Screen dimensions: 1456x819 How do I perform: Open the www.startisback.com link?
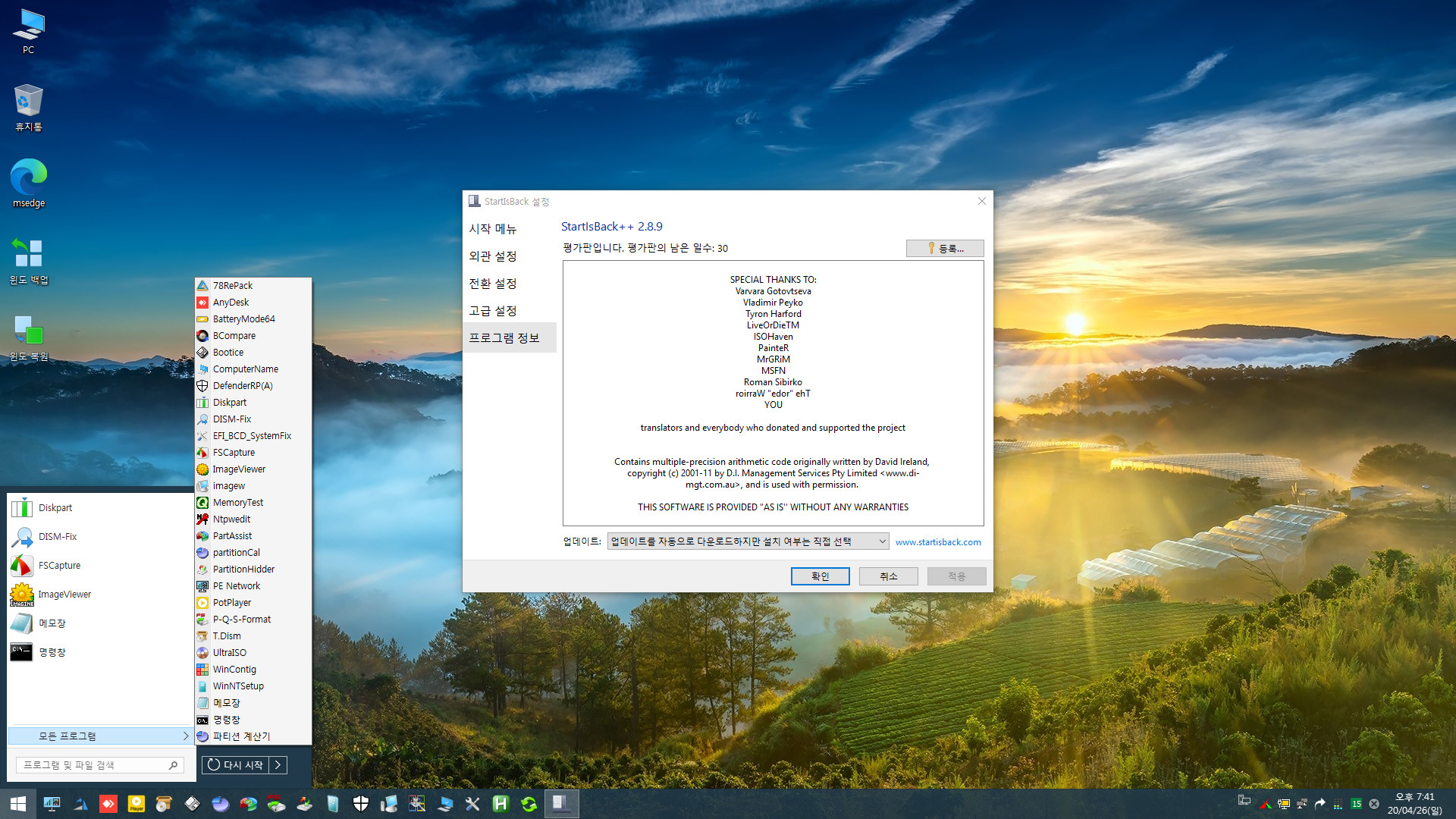click(938, 542)
